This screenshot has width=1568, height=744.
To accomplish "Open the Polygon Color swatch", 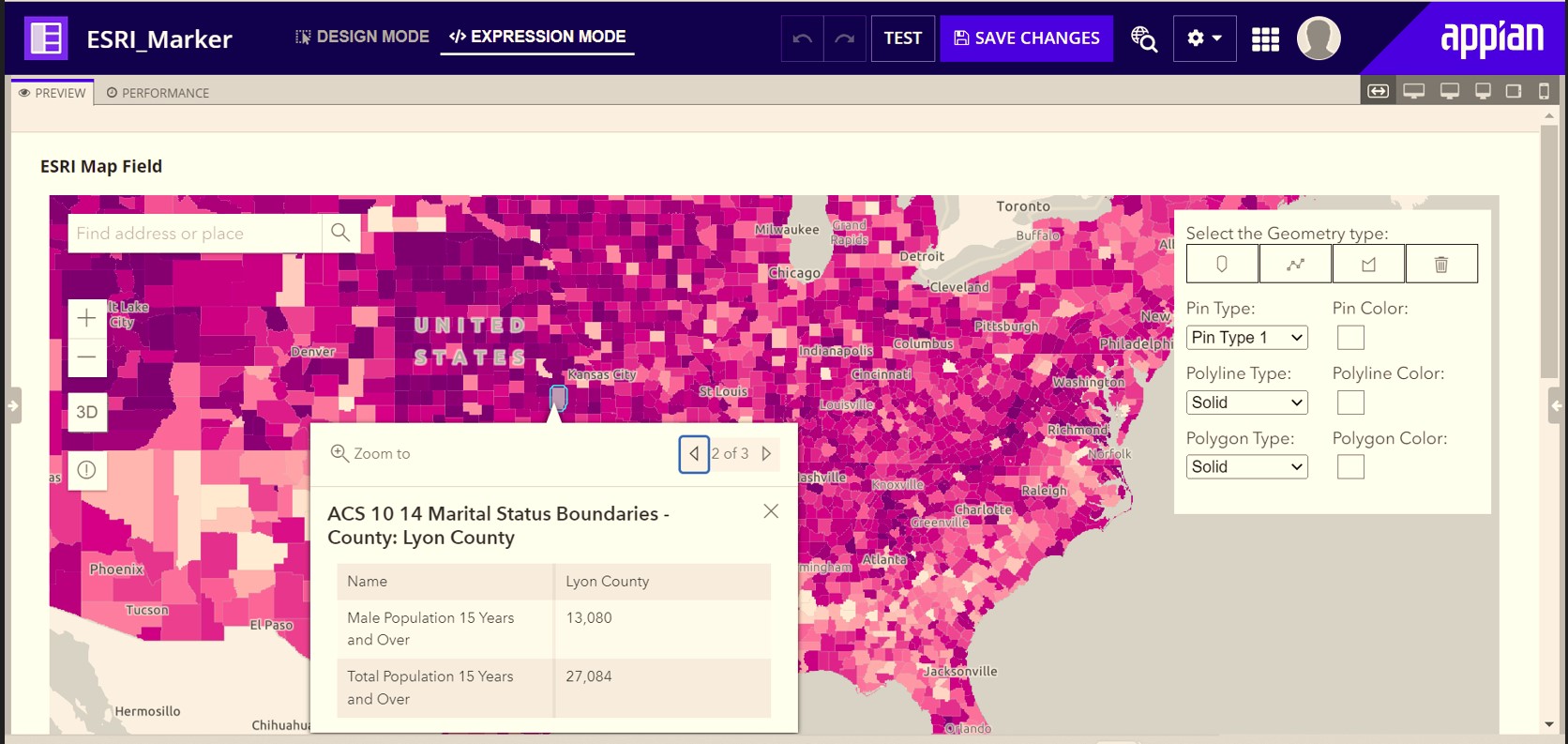I will pyautogui.click(x=1349, y=466).
